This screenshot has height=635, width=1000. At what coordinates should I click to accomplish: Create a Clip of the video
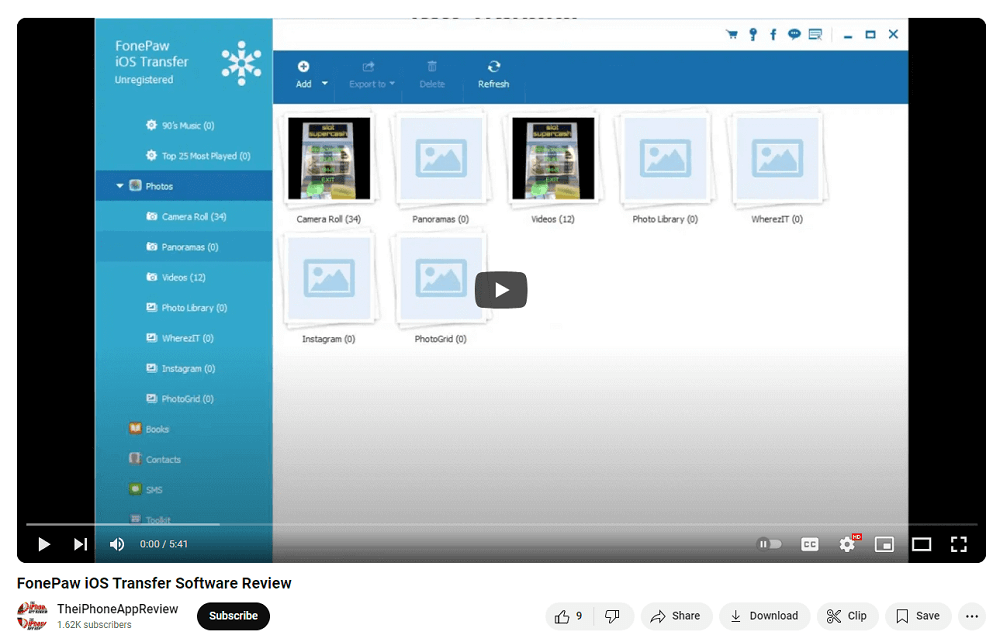[846, 616]
